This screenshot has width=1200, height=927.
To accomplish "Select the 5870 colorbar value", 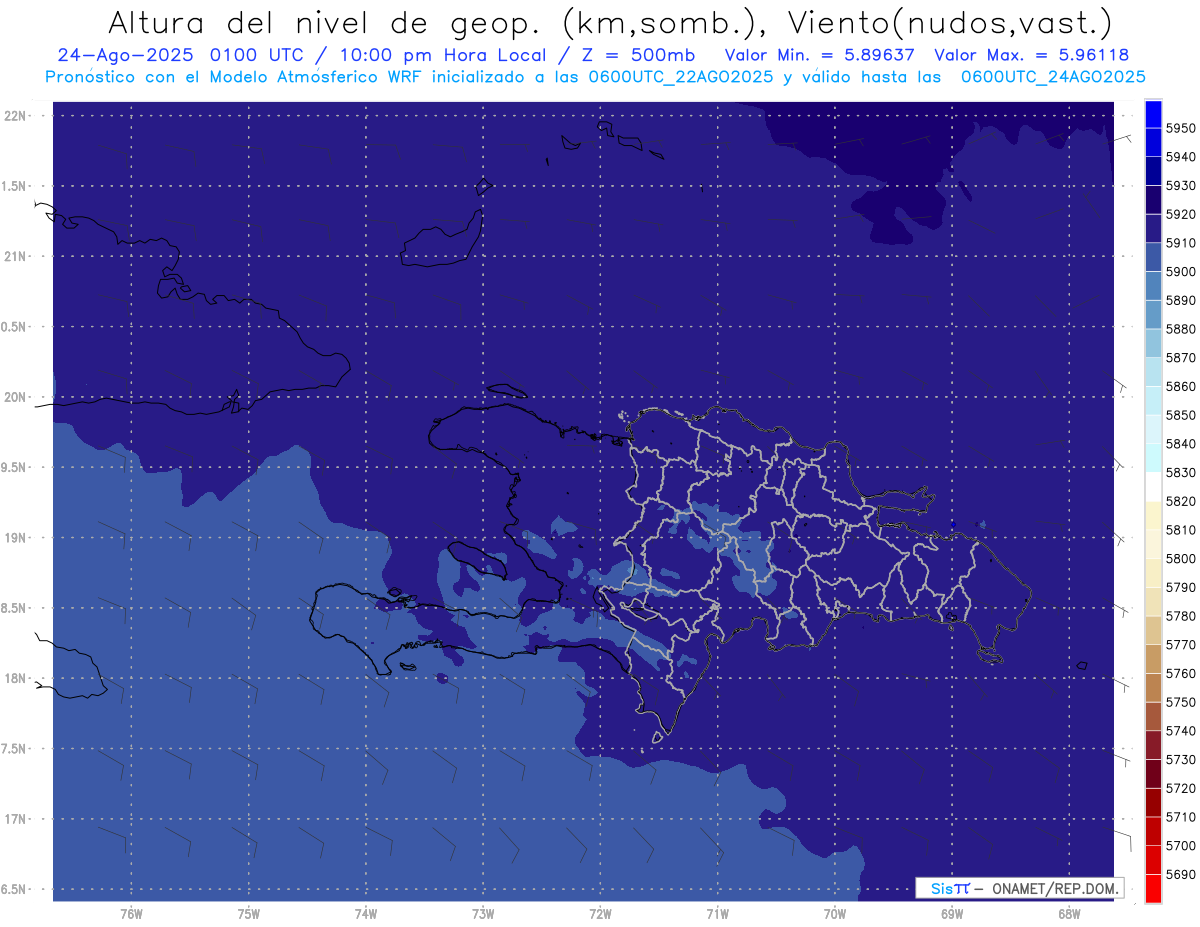I will pos(1180,358).
